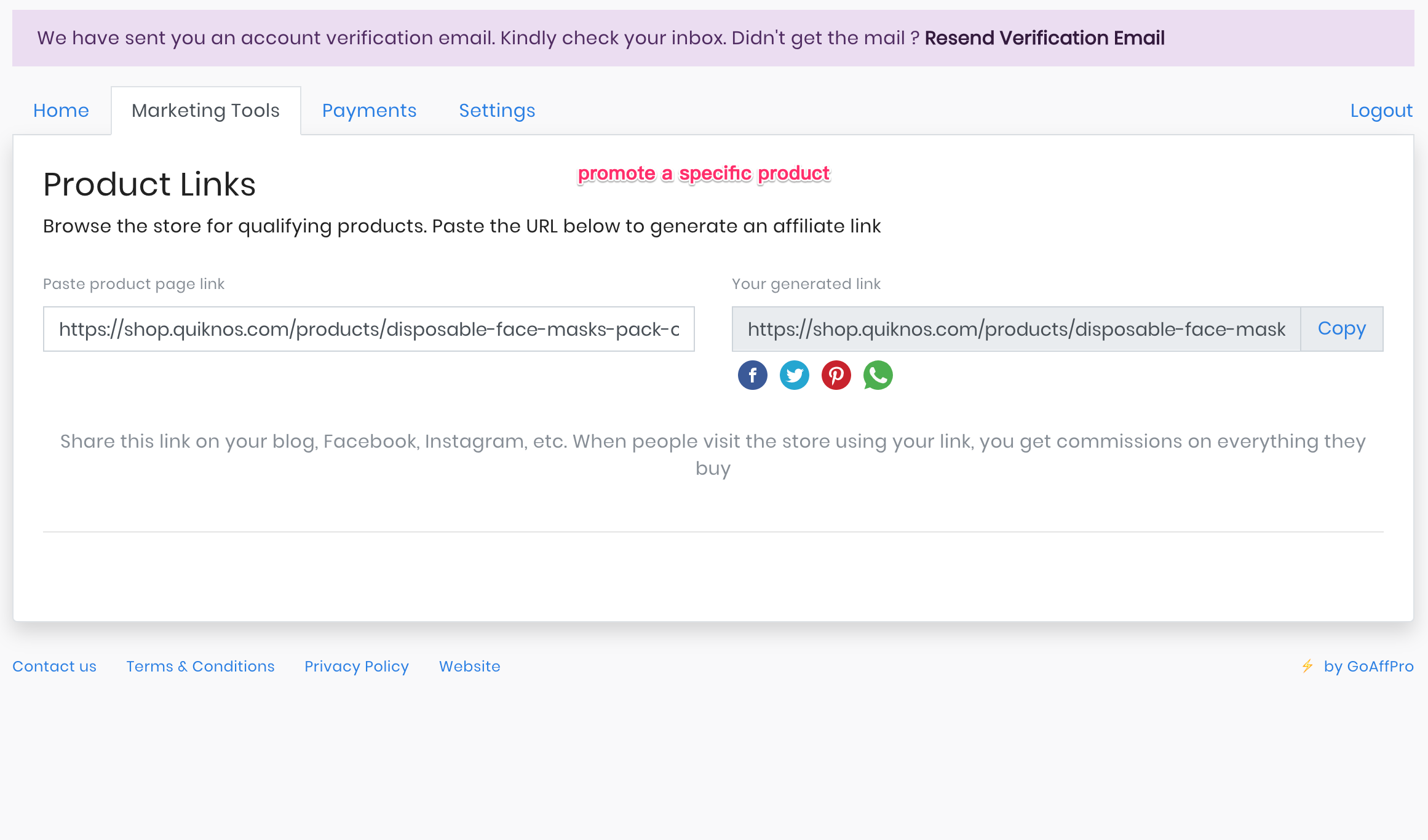The image size is (1428, 840).
Task: Share link on Facebook icon
Action: (x=752, y=375)
